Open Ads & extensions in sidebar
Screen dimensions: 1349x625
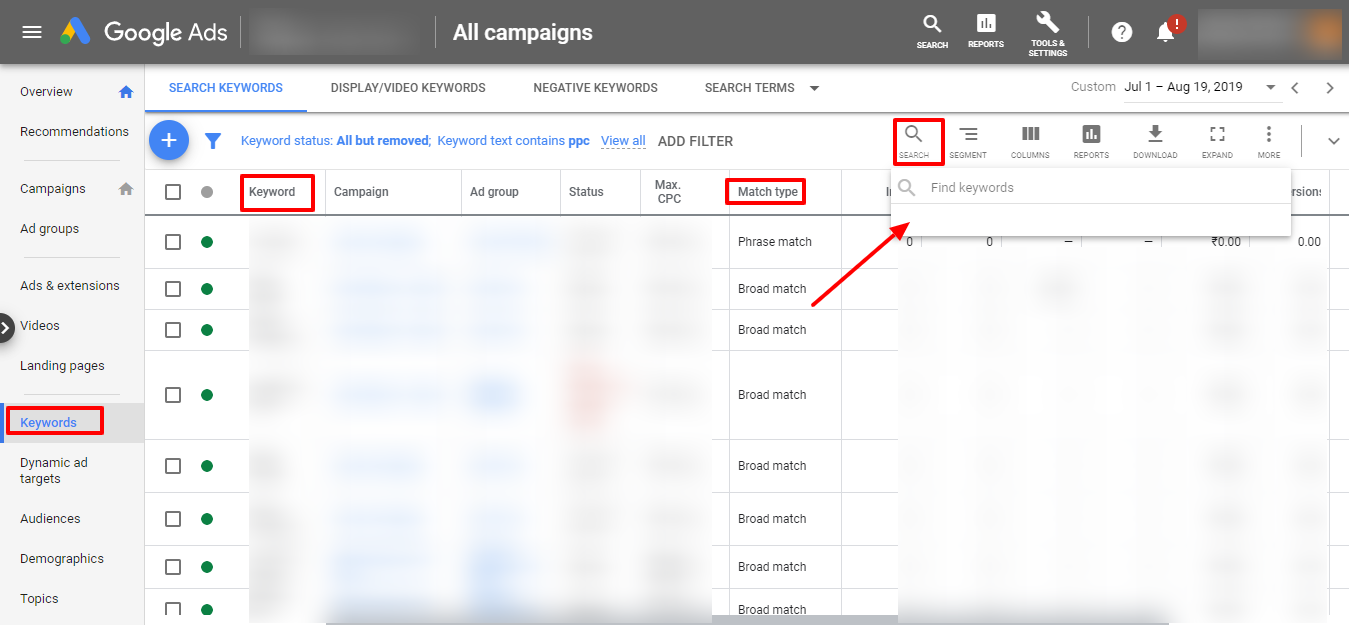[70, 286]
